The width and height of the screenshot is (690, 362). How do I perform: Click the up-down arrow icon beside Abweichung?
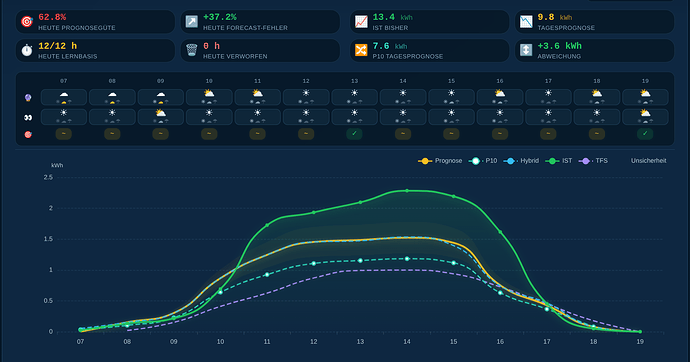pyautogui.click(x=526, y=50)
